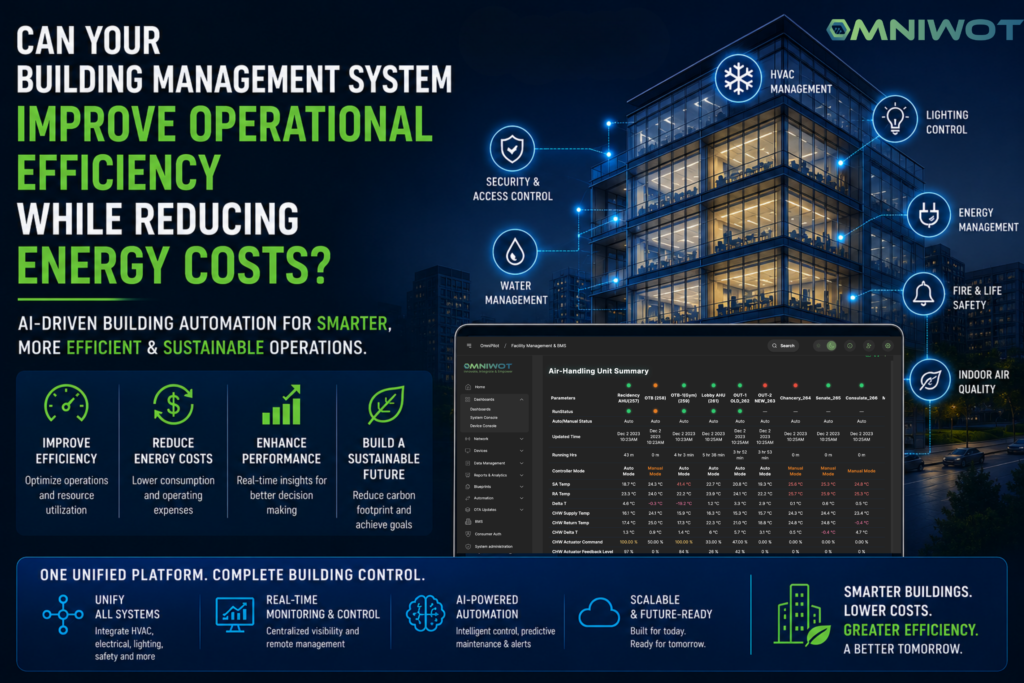The image size is (1024, 683).
Task: Click the red status dot above Chancery_264
Action: click(795, 385)
